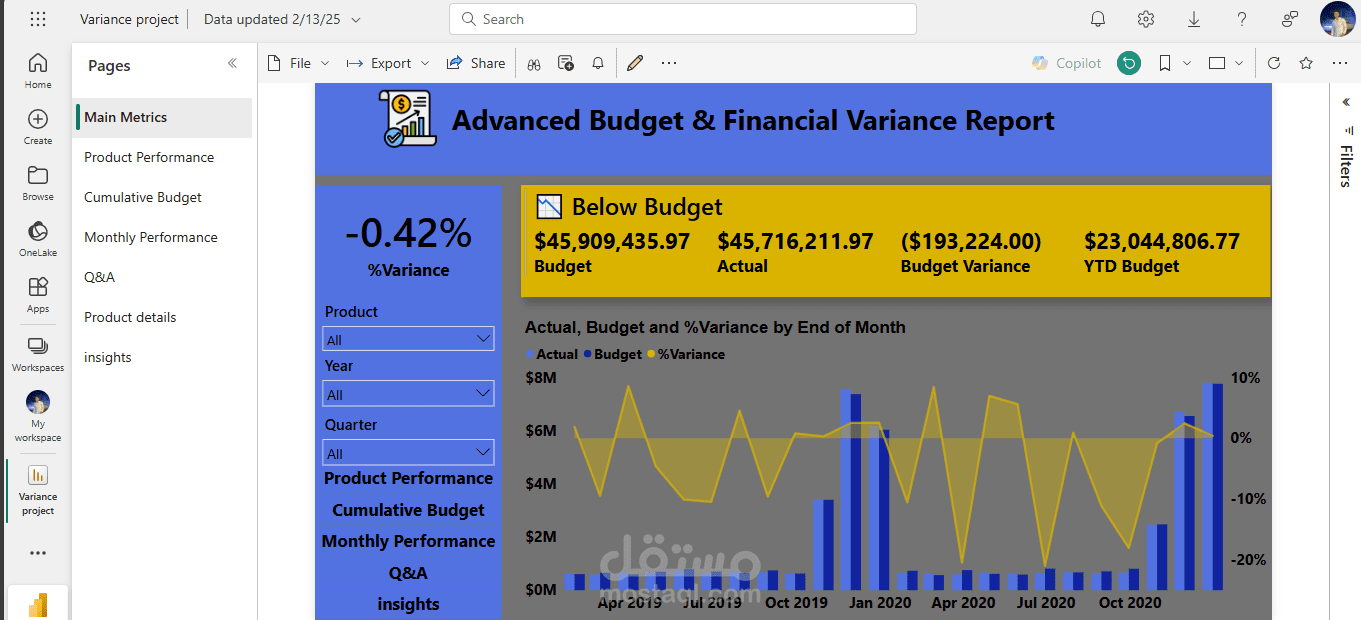Open the Edit pencil to modify the report
This screenshot has width=1361, height=620.
[635, 63]
